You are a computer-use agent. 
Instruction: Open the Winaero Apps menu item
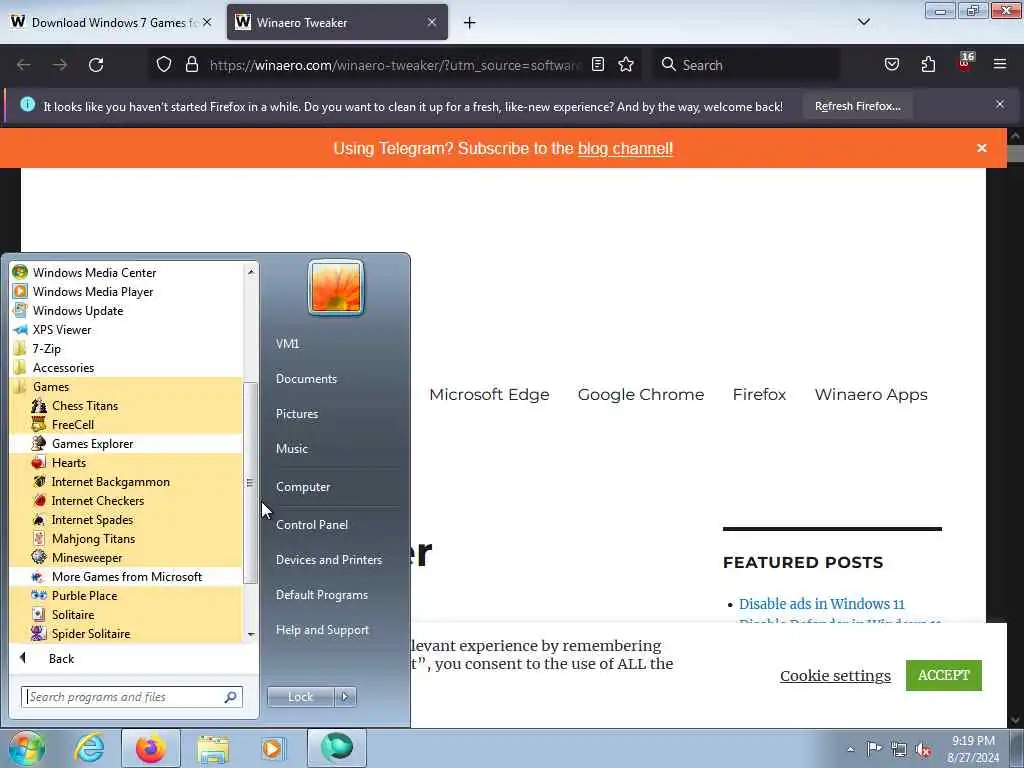click(x=871, y=394)
